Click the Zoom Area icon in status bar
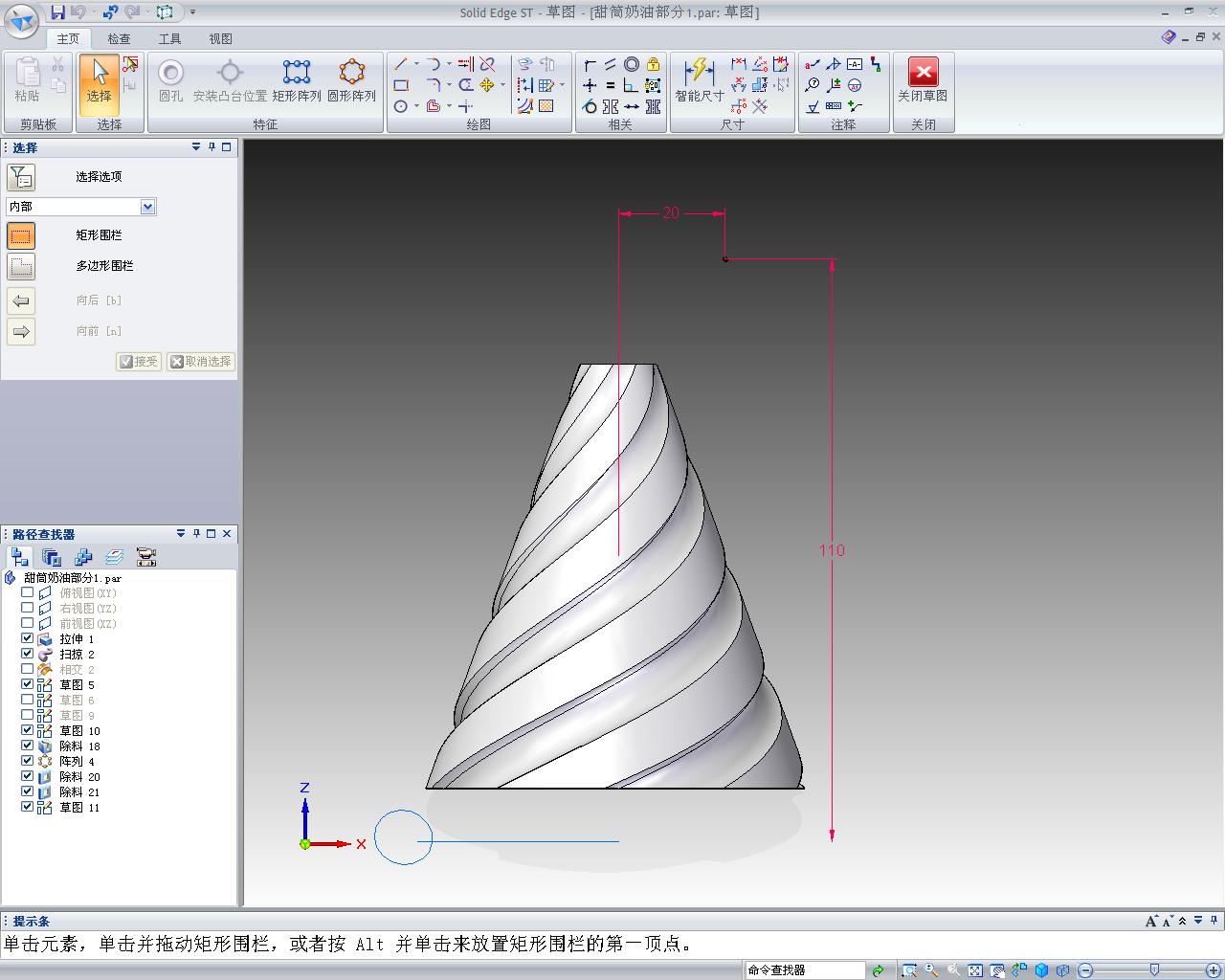Viewport: 1225px width, 980px height. coord(909,970)
